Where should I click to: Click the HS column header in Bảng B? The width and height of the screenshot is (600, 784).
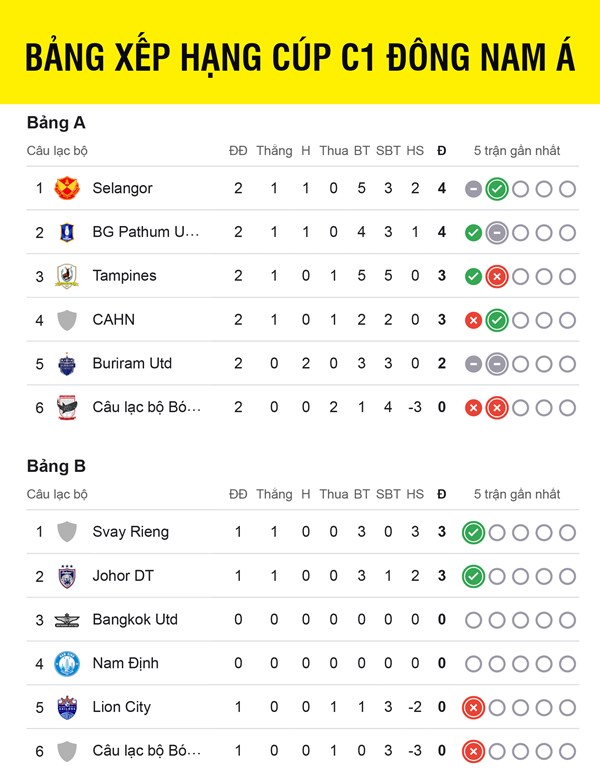(415, 494)
